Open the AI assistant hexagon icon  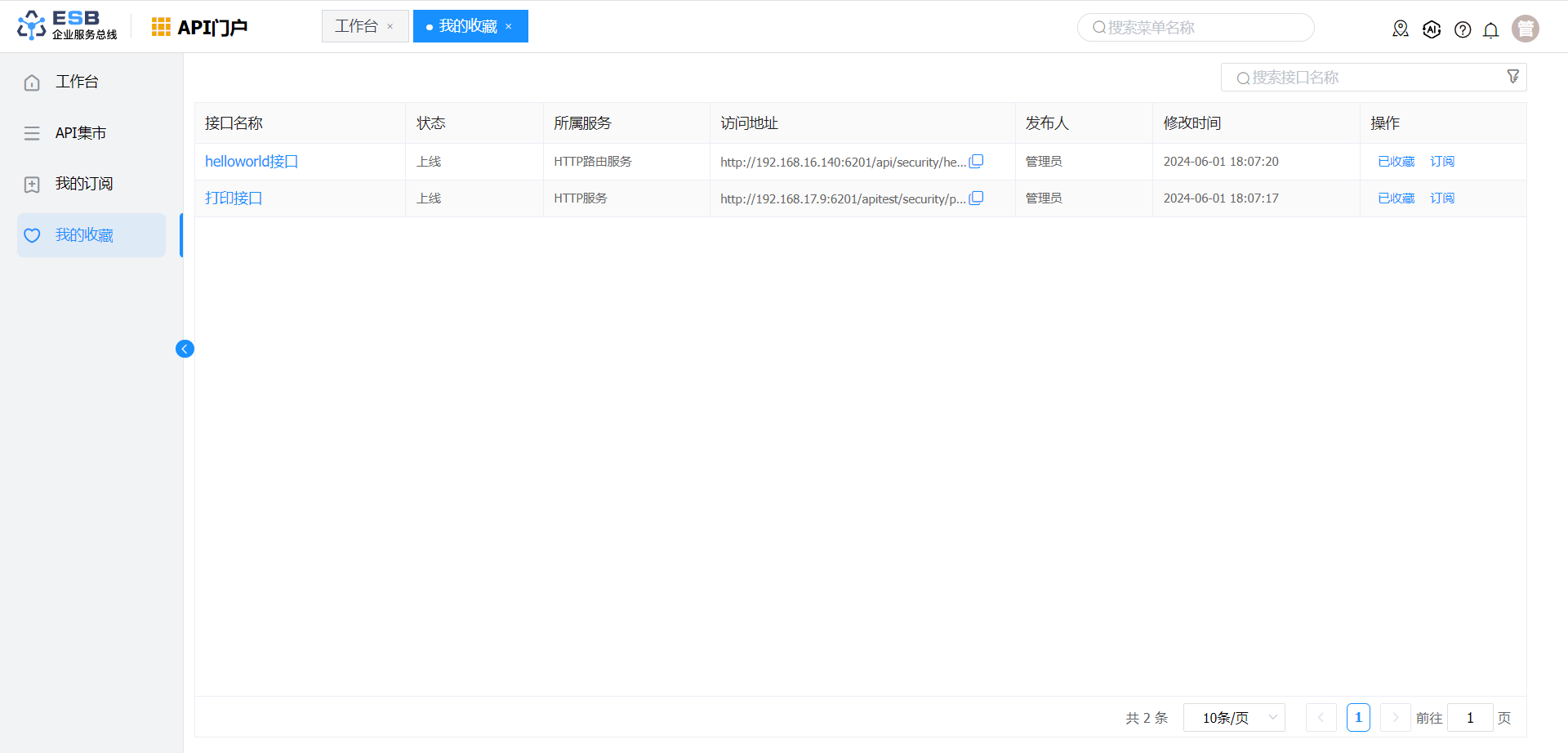(x=1432, y=29)
